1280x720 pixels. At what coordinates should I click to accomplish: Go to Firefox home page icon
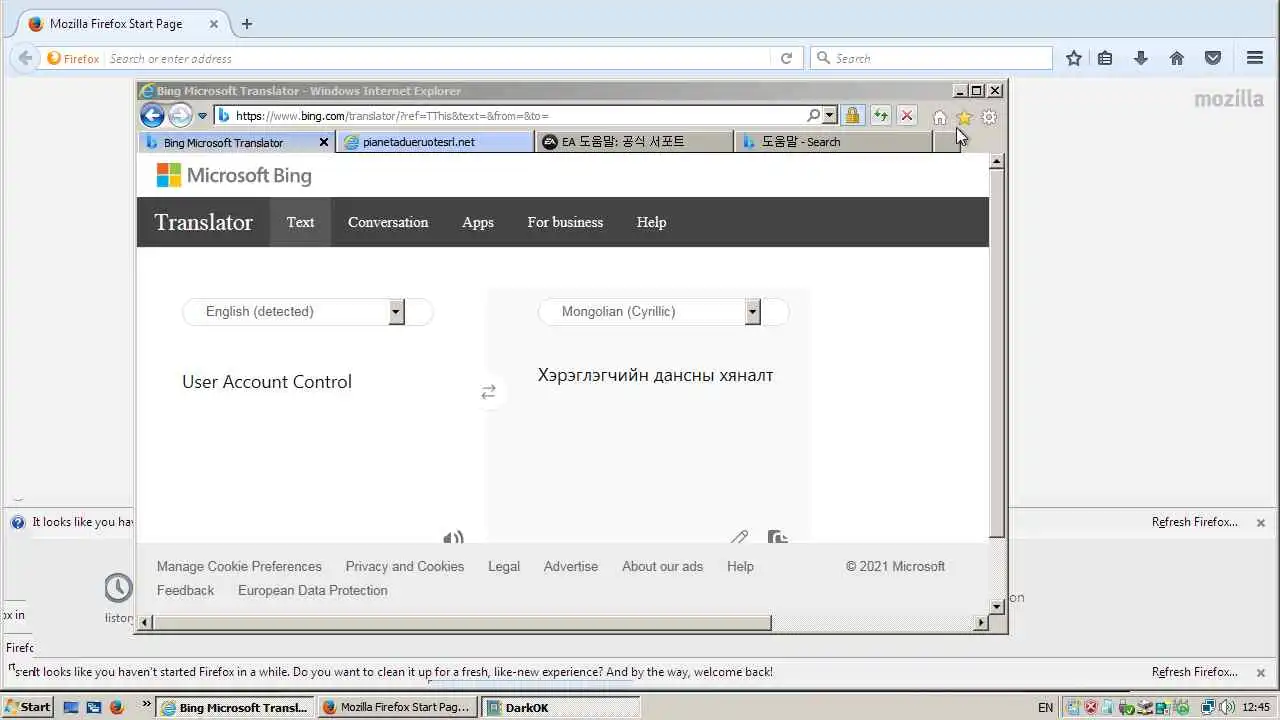[x=1177, y=58]
